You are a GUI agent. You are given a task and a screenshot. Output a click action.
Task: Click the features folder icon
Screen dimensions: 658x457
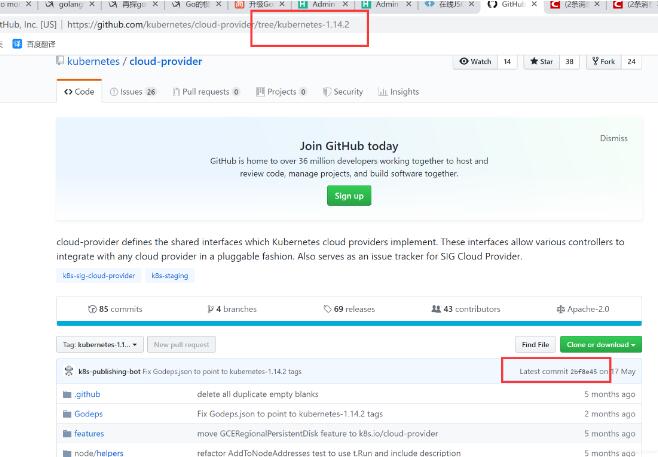(67, 433)
